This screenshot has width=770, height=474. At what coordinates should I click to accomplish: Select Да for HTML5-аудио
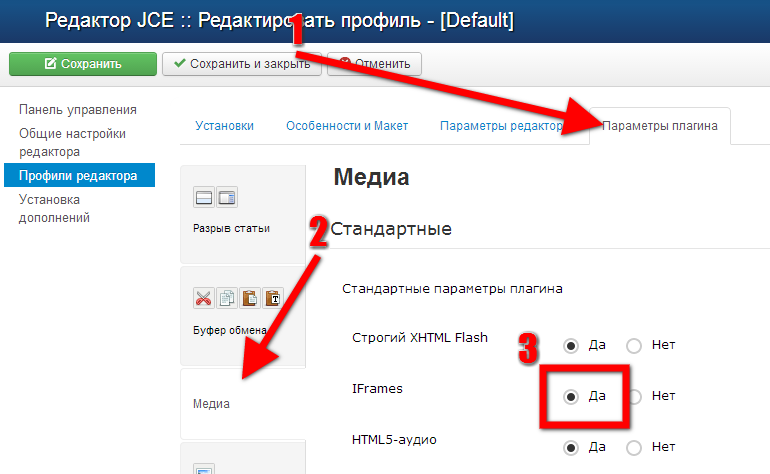(x=571, y=447)
